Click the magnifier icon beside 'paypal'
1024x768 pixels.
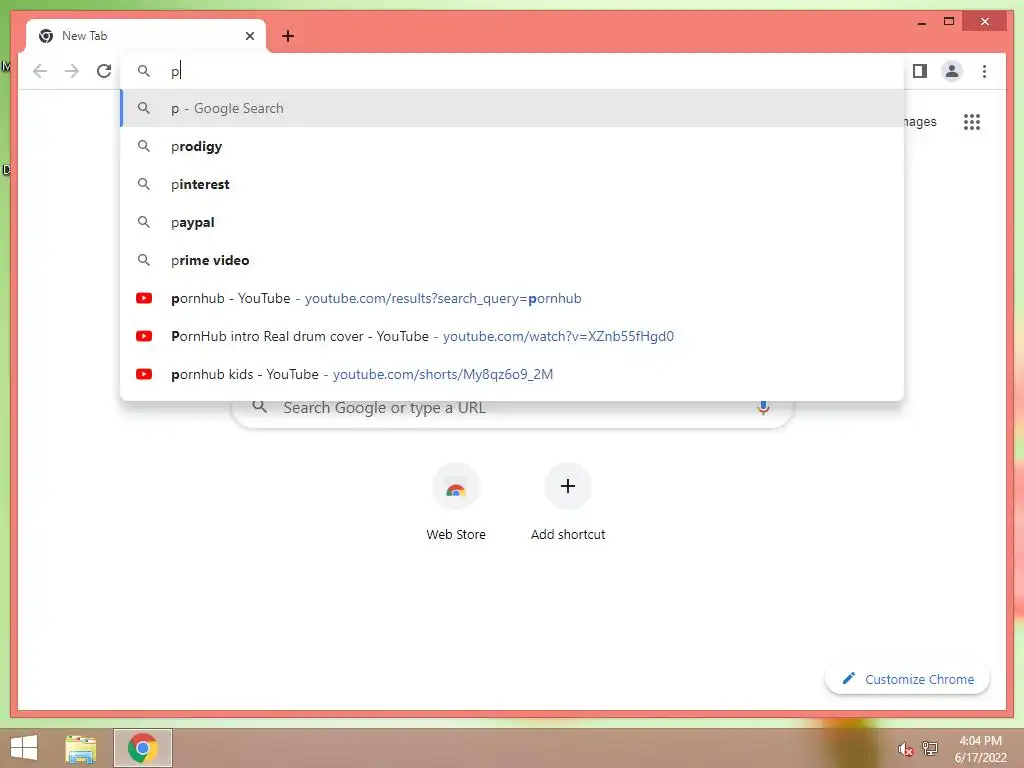click(x=144, y=222)
